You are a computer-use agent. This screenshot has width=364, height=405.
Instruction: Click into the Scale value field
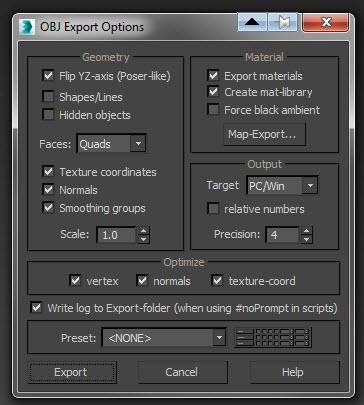coord(116,235)
